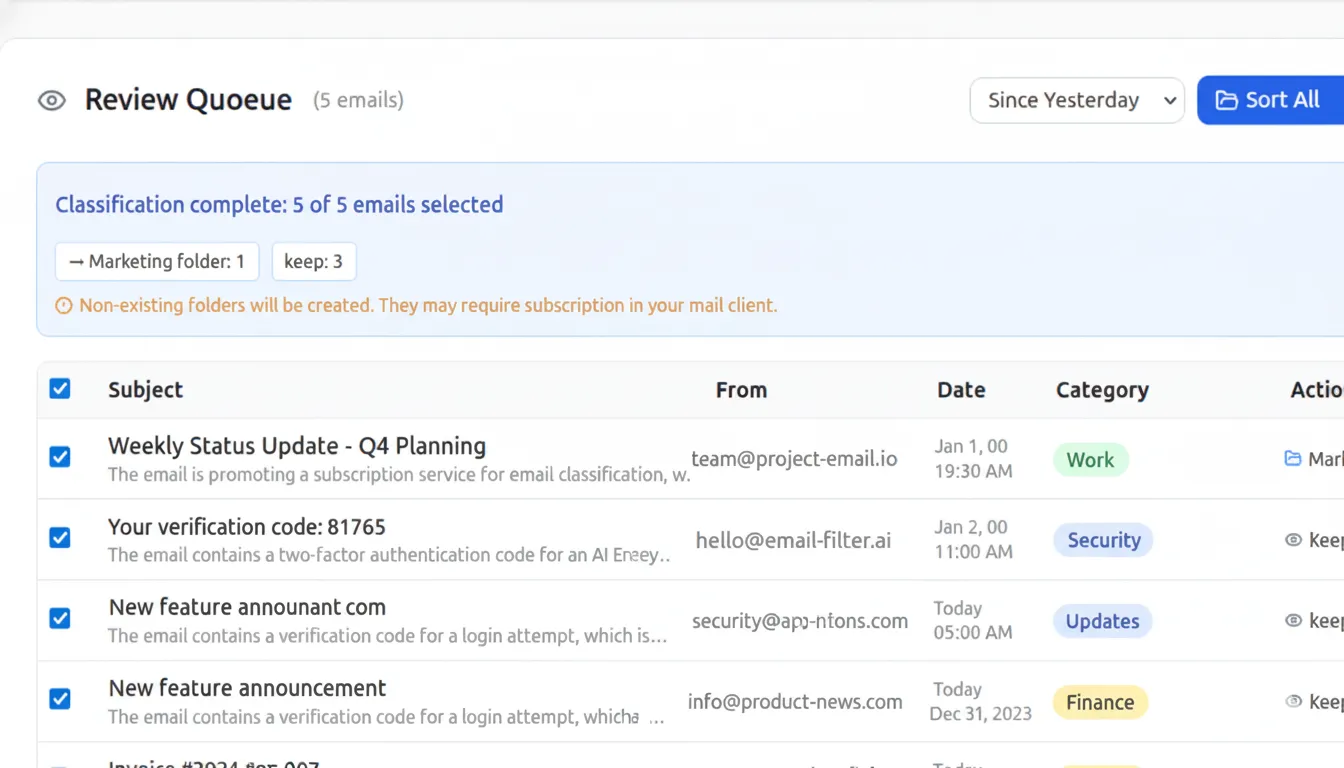
Task: Click eye Keep icon for verification code email
Action: coord(1293,540)
